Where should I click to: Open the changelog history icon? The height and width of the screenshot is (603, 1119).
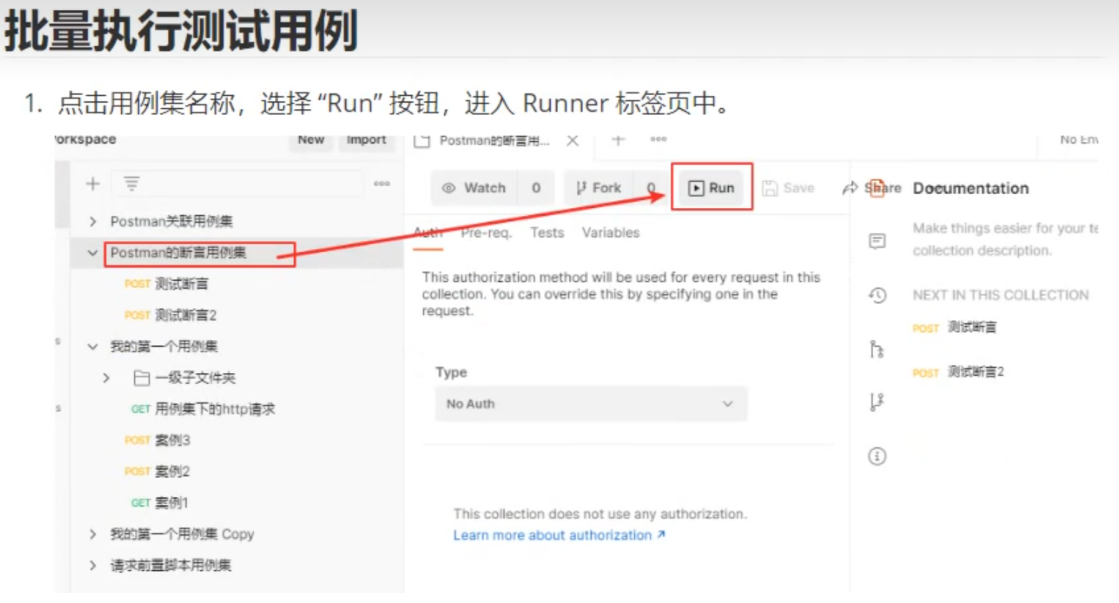877,295
